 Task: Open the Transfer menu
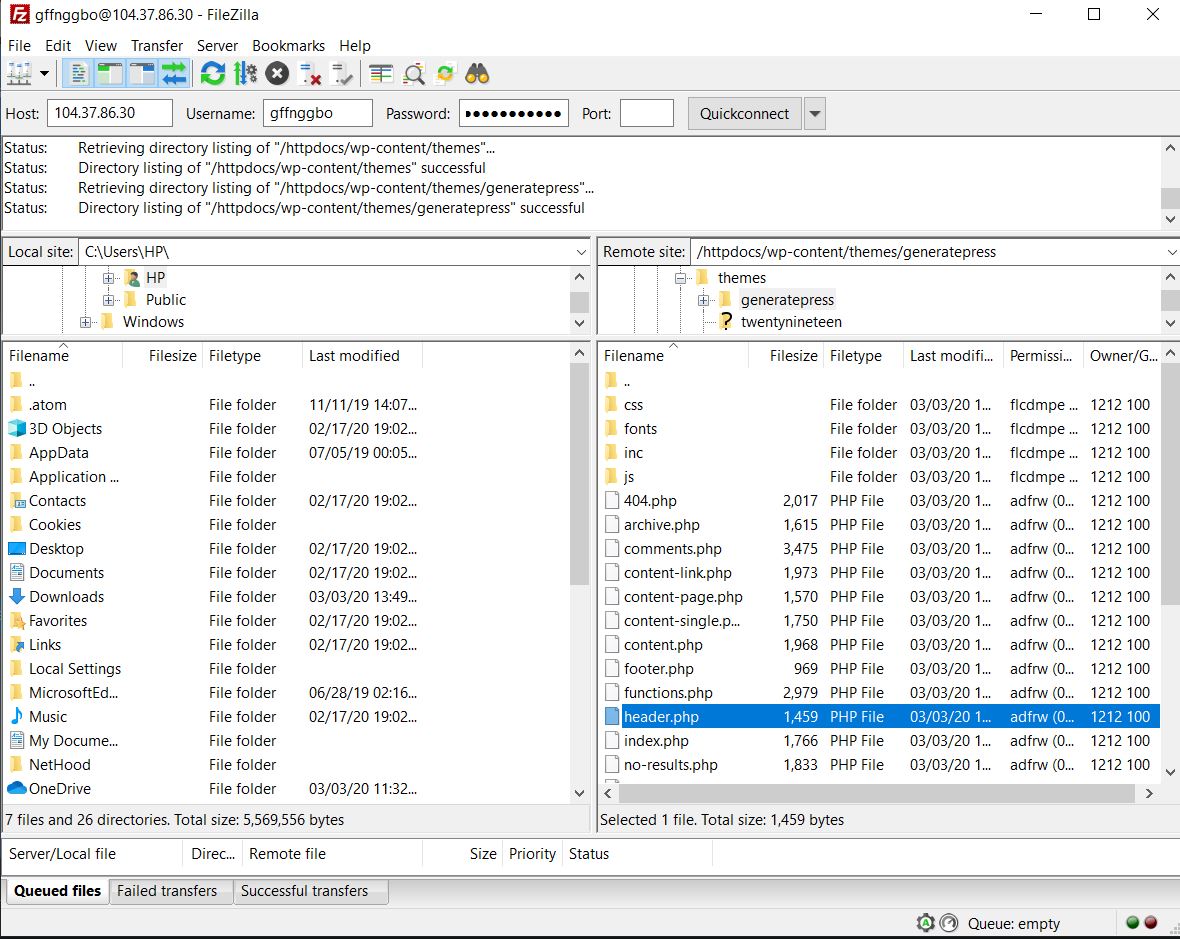click(x=157, y=46)
